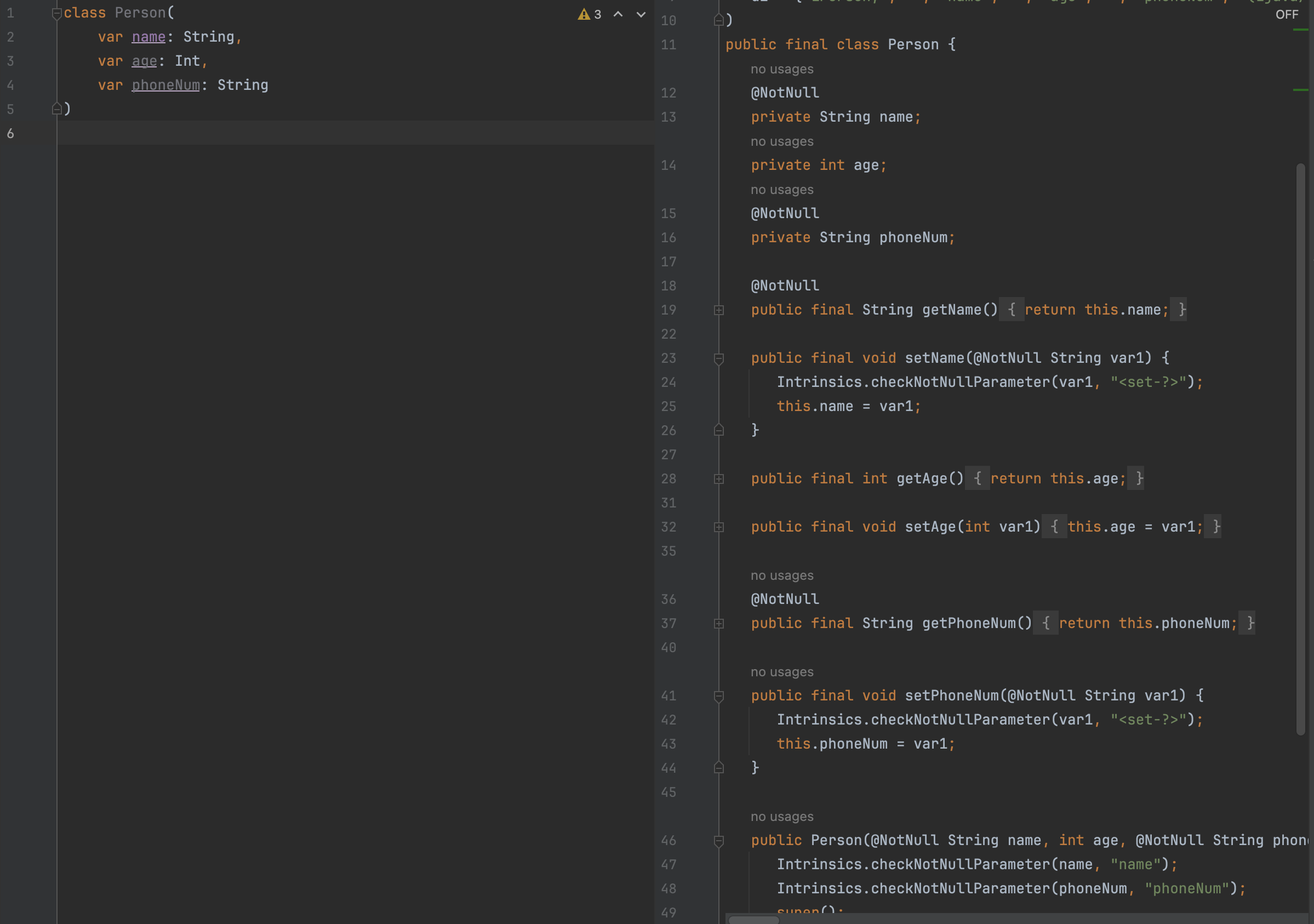
Task: Click 'no usages' hint above name field
Action: click(x=782, y=69)
